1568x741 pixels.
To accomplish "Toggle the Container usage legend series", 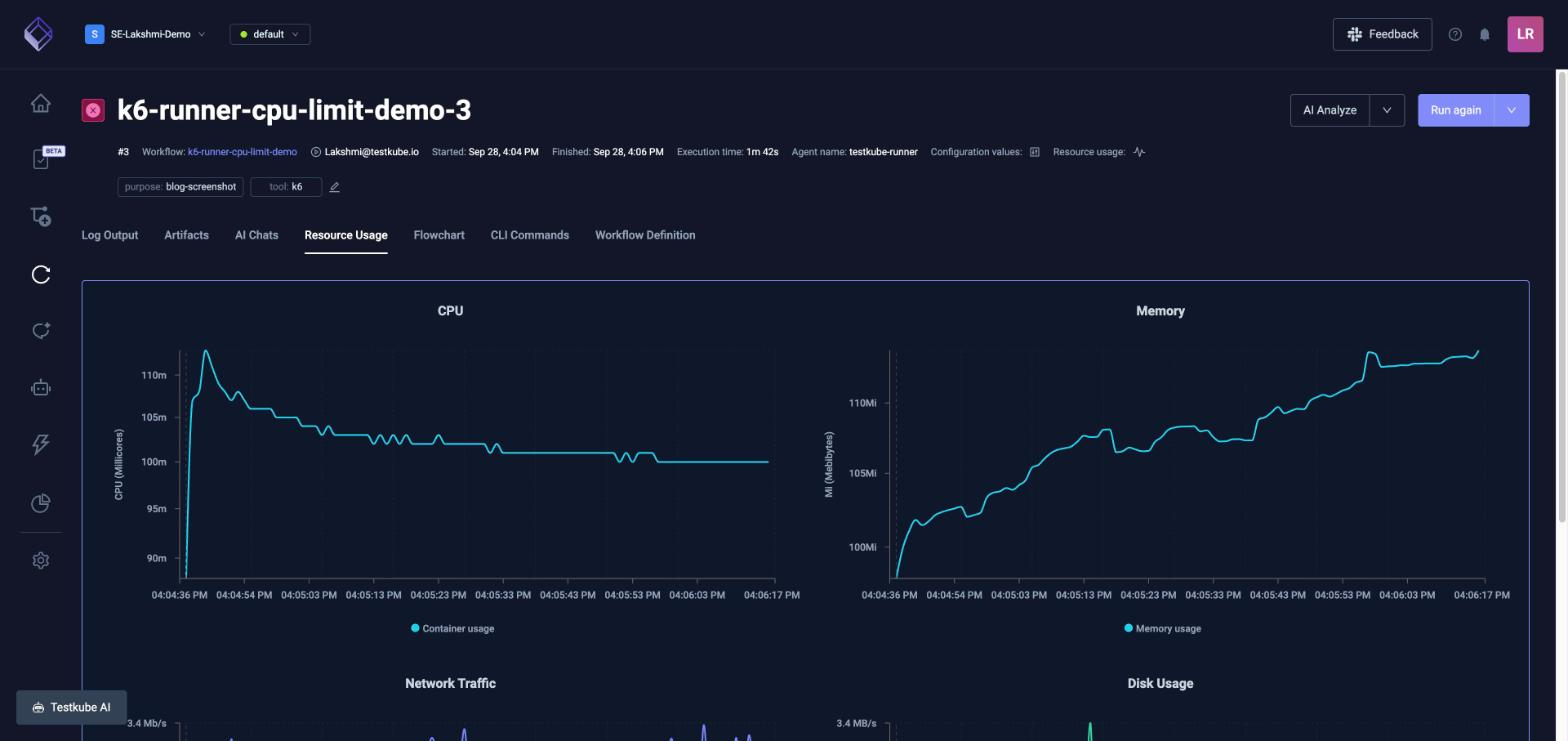I will coord(453,628).
